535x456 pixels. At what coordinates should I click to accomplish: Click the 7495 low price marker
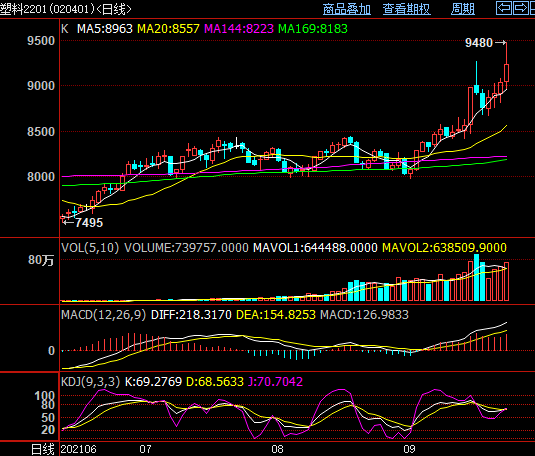(89, 223)
